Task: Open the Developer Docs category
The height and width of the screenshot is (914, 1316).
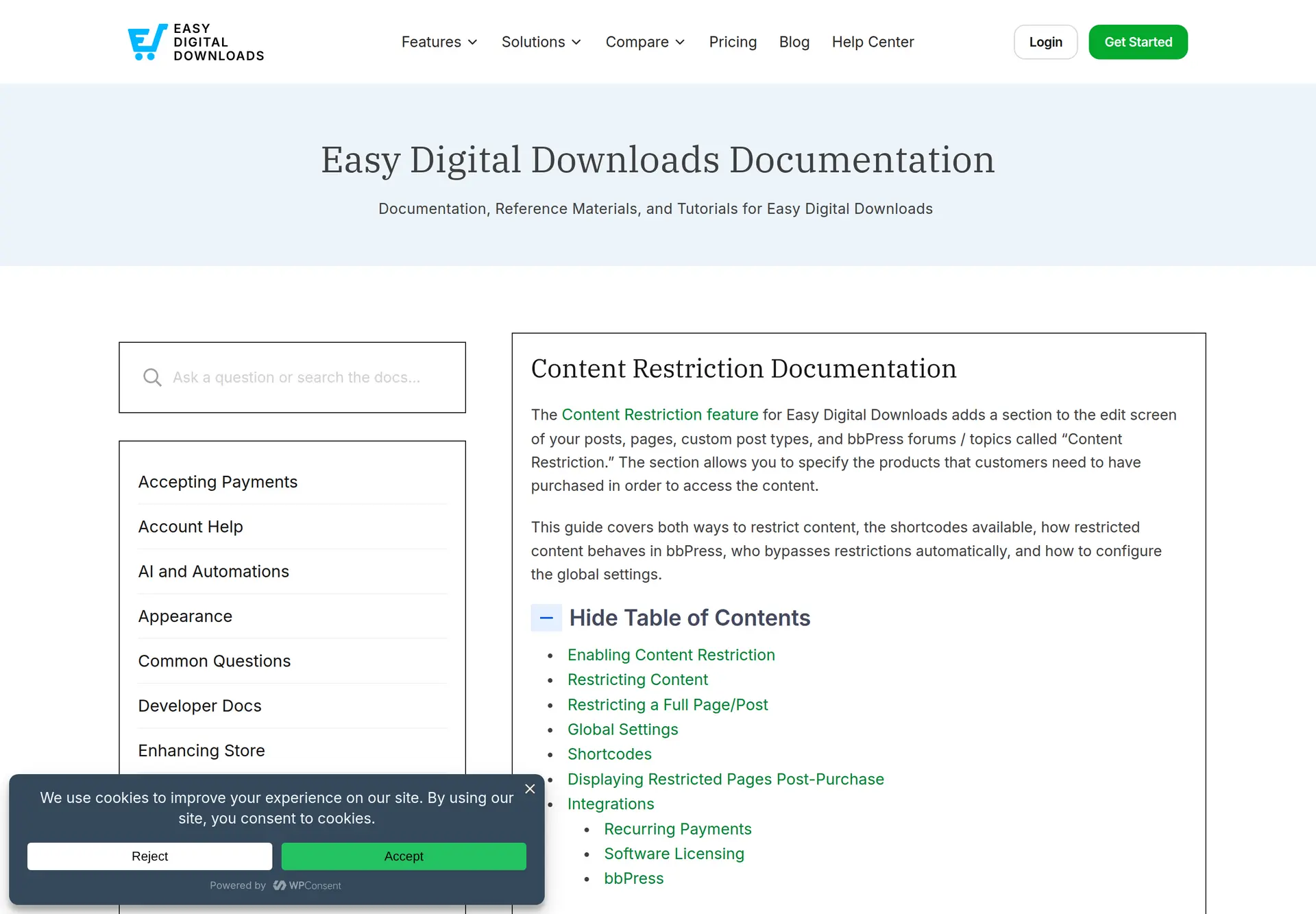Action: (x=199, y=706)
